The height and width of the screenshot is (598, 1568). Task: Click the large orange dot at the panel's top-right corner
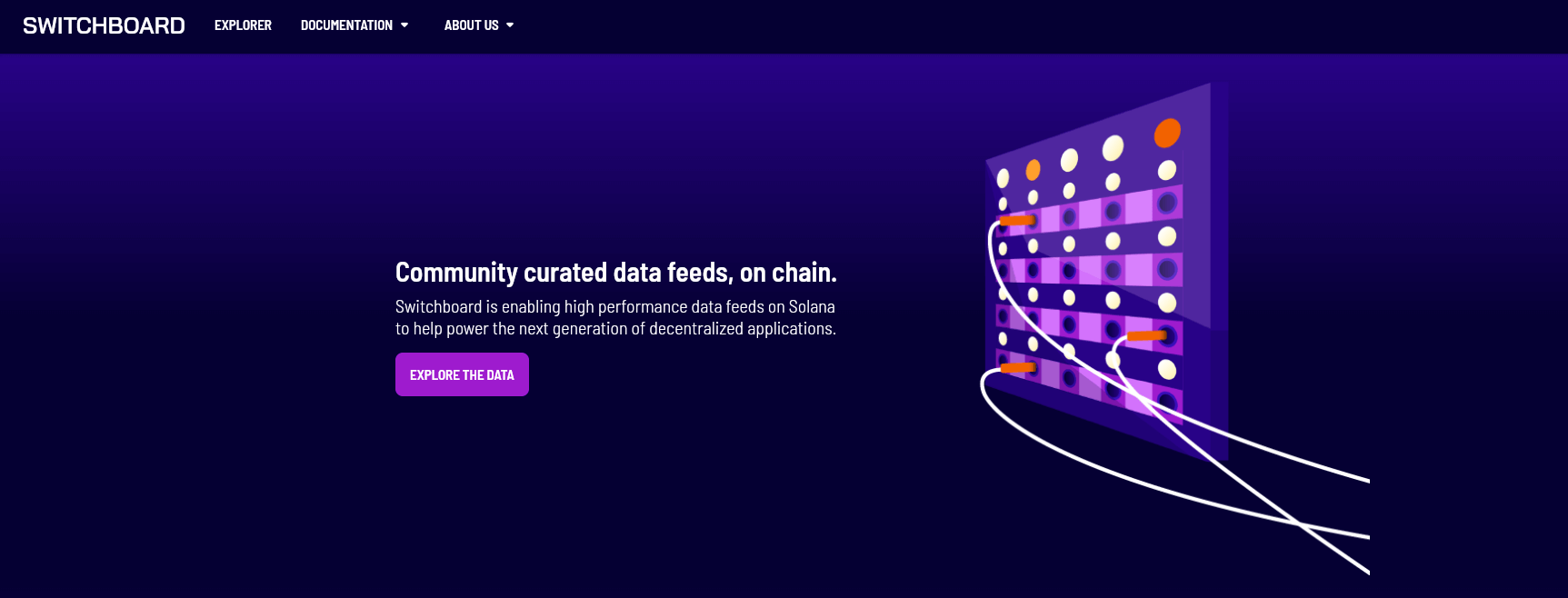coord(1167,133)
